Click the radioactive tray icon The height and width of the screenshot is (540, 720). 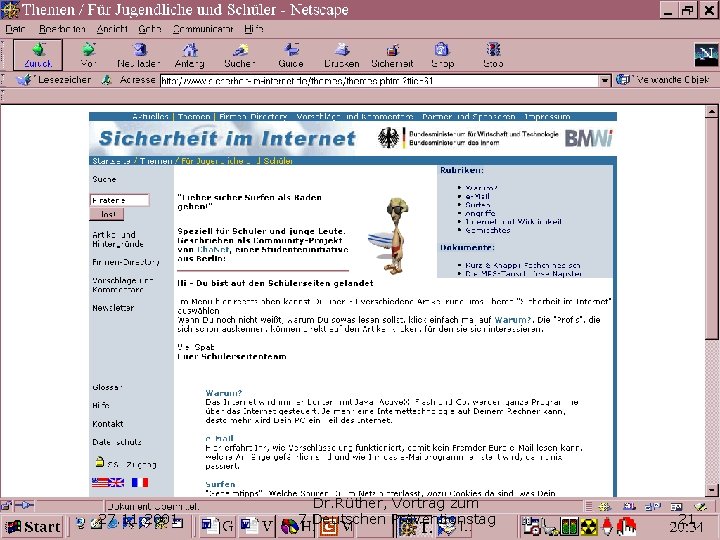pyautogui.click(x=589, y=527)
